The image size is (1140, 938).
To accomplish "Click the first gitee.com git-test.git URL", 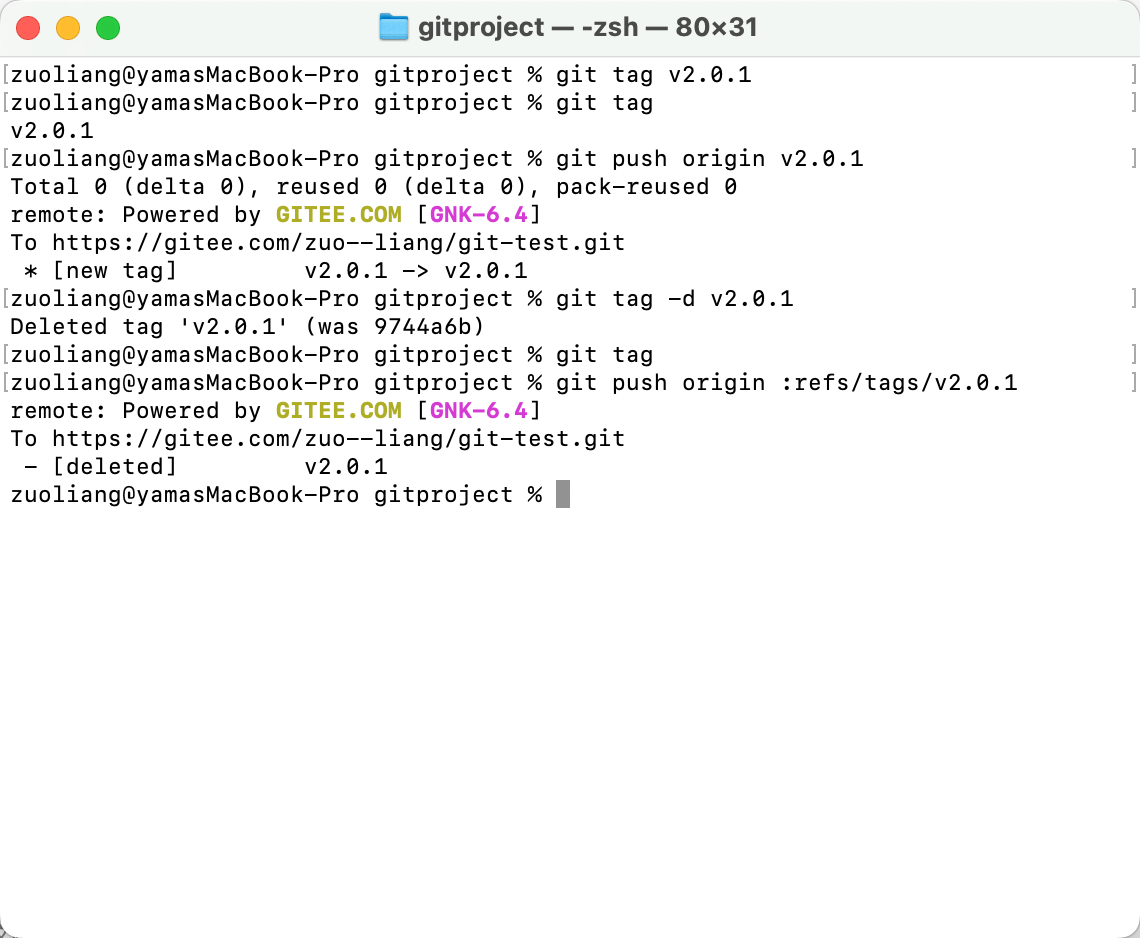I will pos(338,243).
